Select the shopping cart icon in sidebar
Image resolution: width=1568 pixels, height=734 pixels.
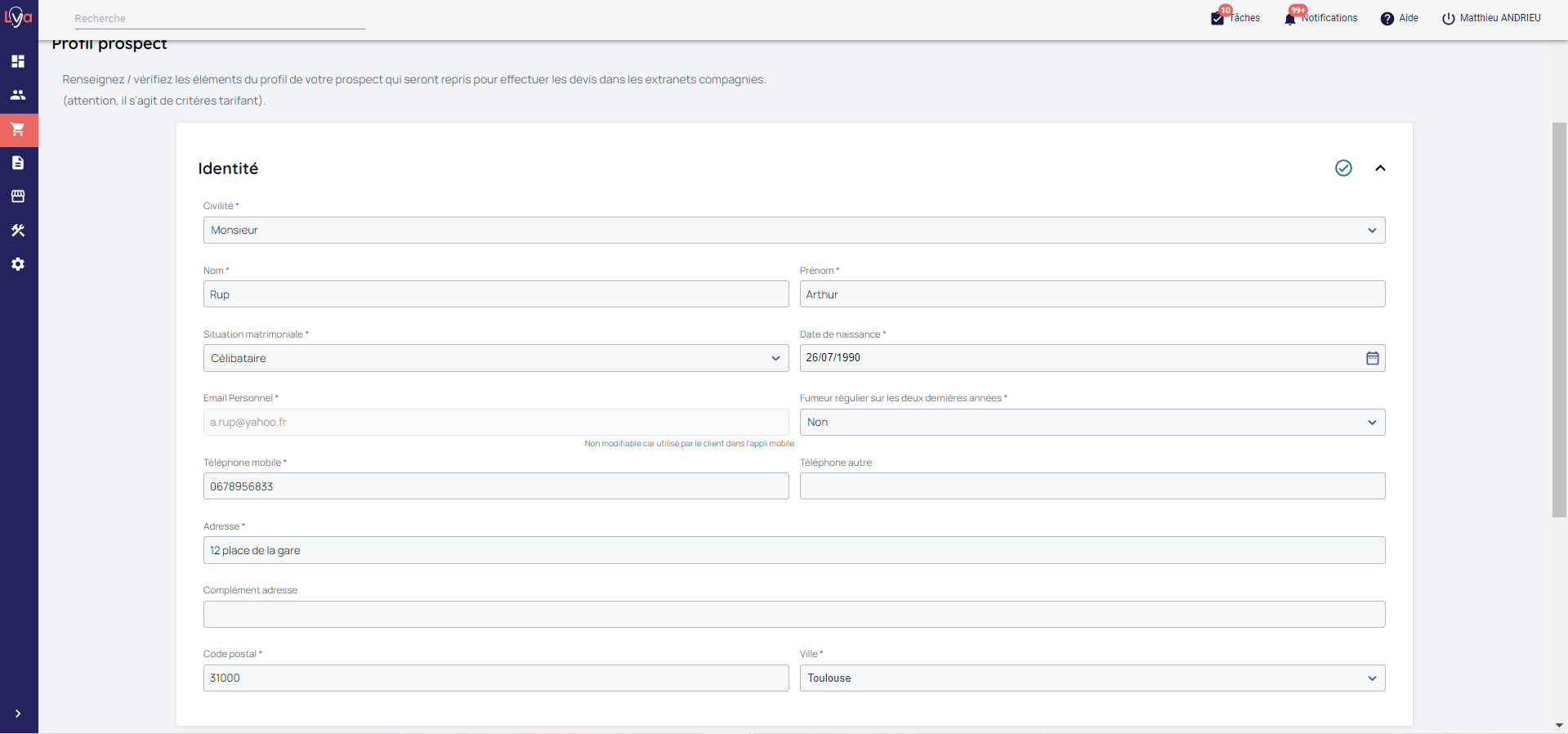point(18,129)
